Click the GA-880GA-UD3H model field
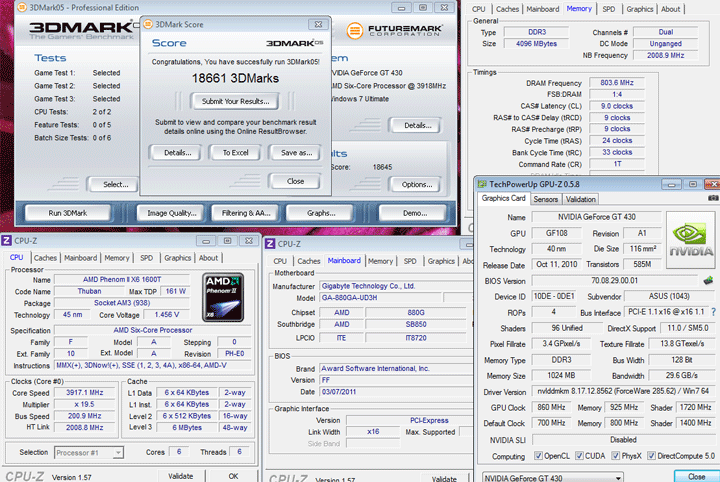 (380, 297)
